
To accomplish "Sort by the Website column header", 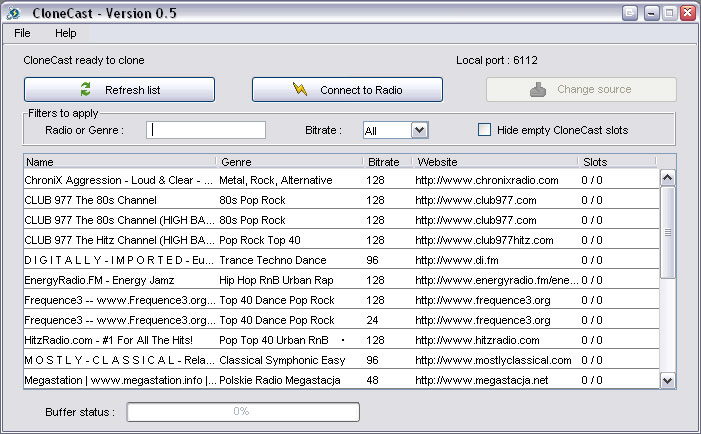I will pos(494,162).
